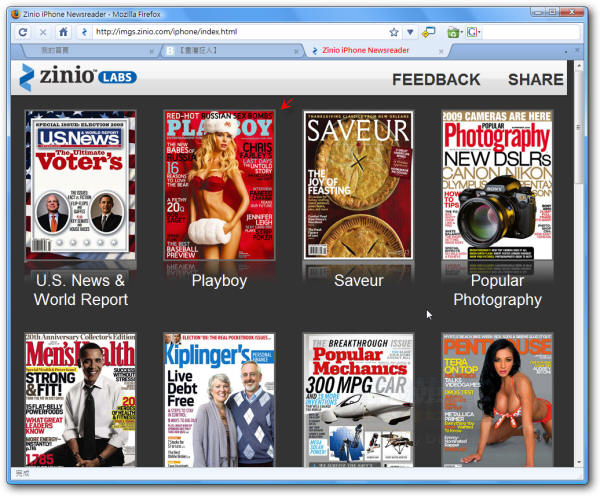The image size is (600, 496).
Task: Click the Zinio Labs logo
Action: tap(78, 77)
